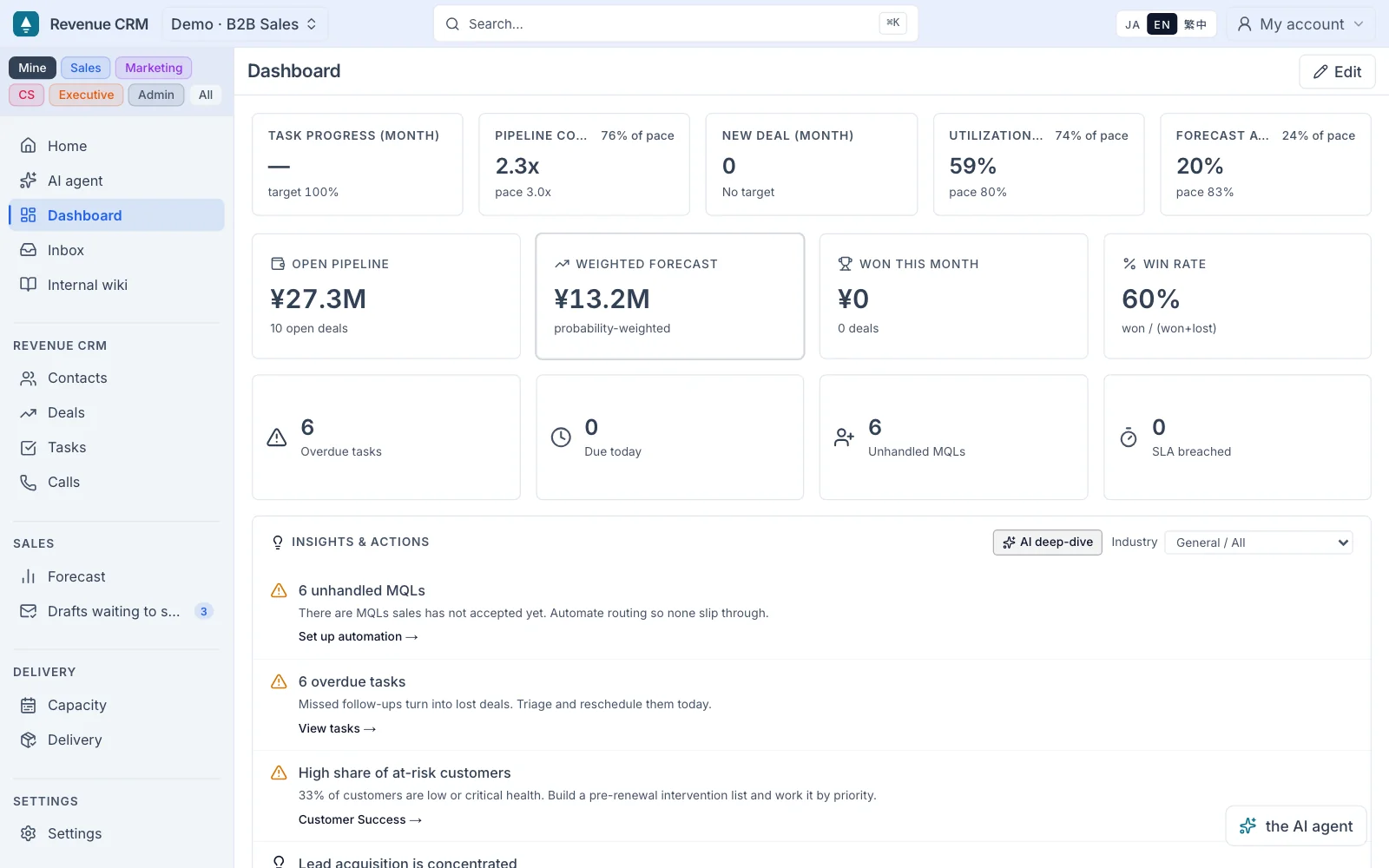Click the Due today clock icon
The image size is (1389, 868).
pyautogui.click(x=562, y=437)
